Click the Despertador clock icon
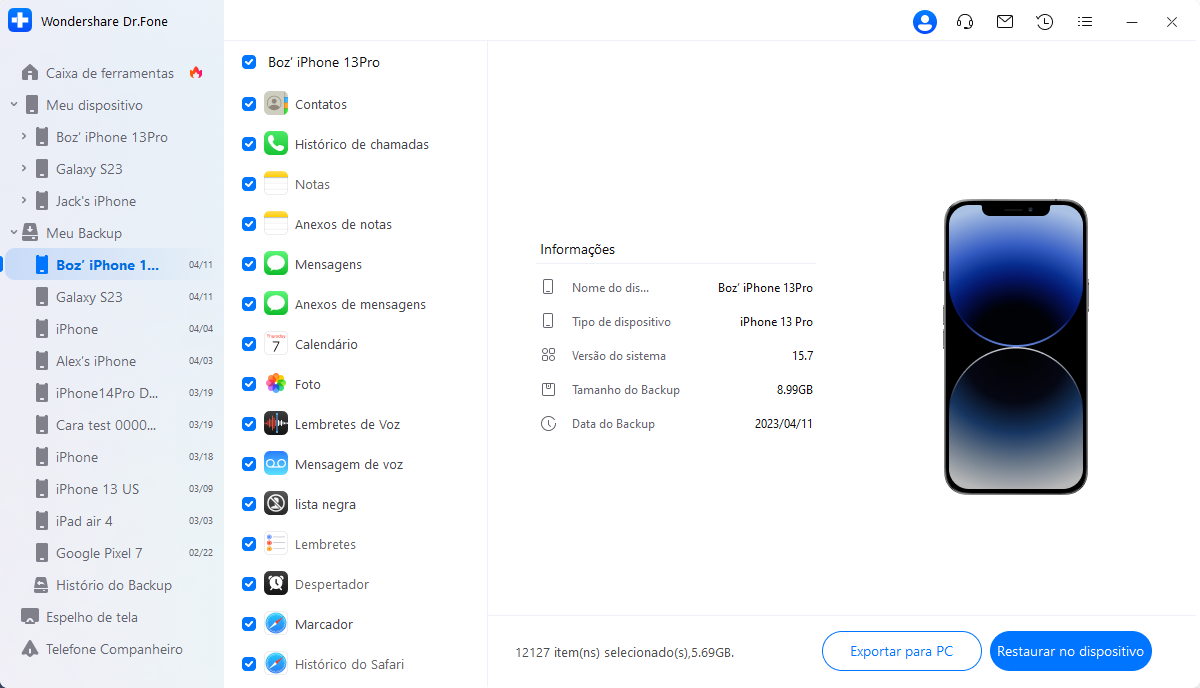1200x688 pixels. tap(276, 584)
